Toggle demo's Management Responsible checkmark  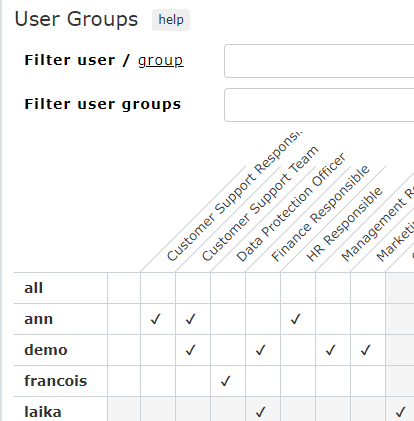click(x=331, y=350)
